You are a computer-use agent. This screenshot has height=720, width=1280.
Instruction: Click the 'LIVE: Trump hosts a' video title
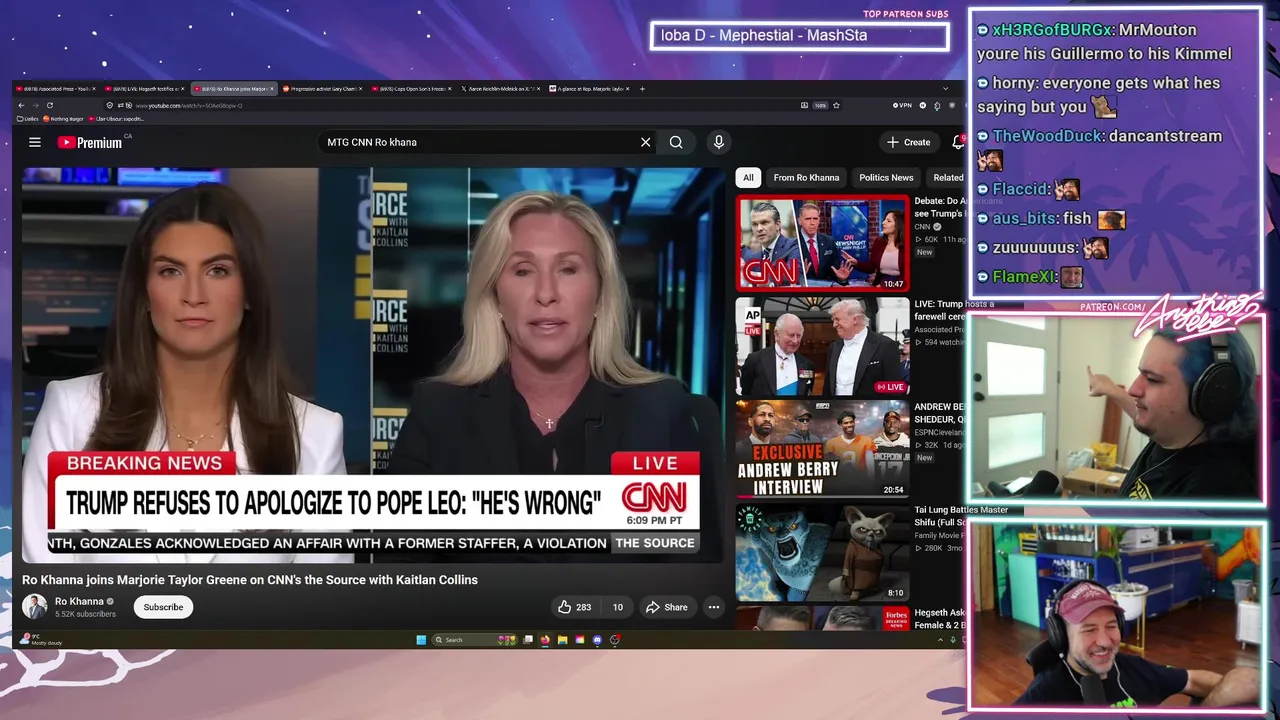[954, 304]
